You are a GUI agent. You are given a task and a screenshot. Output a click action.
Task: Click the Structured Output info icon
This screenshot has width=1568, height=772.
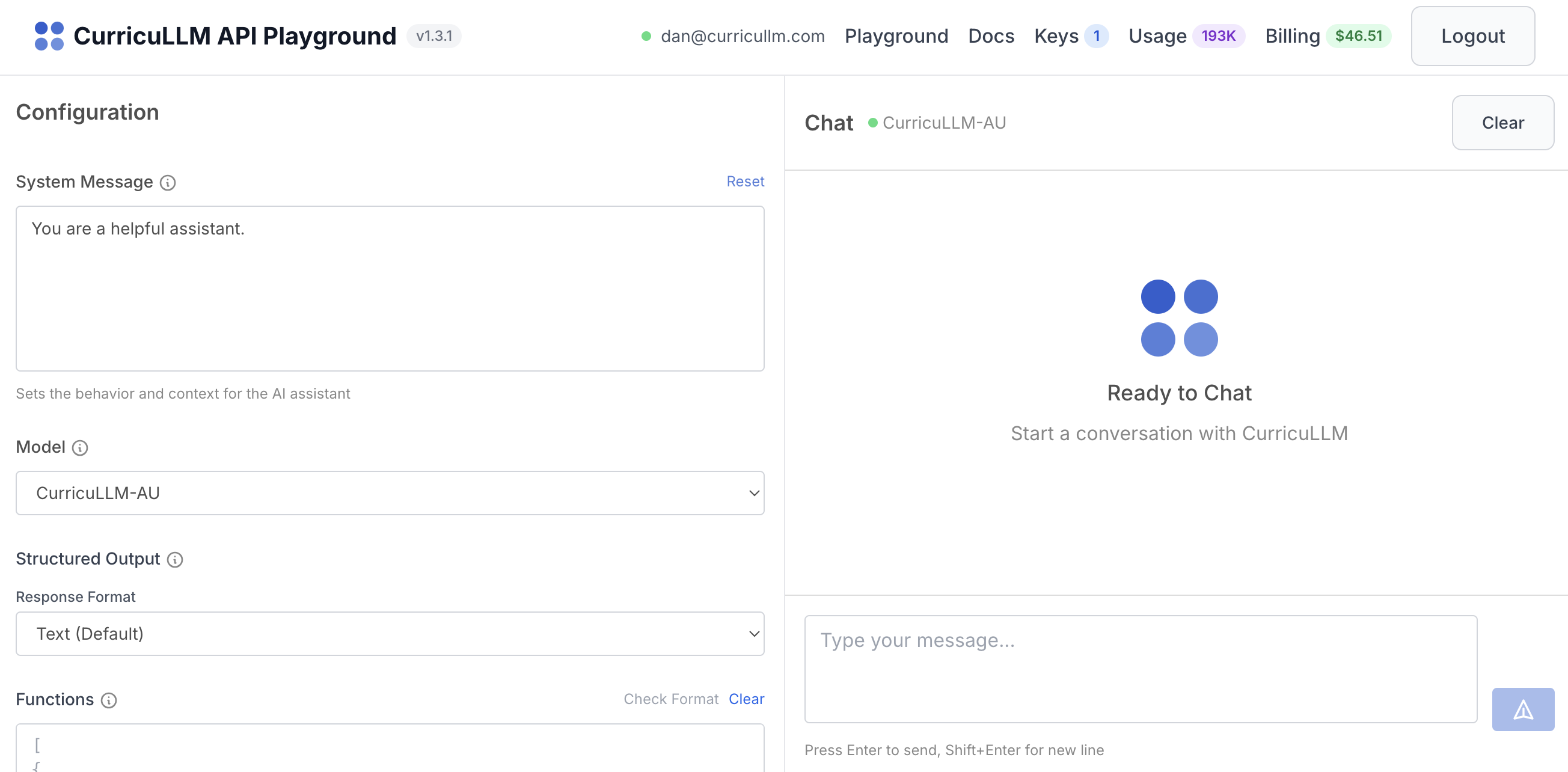(175, 560)
